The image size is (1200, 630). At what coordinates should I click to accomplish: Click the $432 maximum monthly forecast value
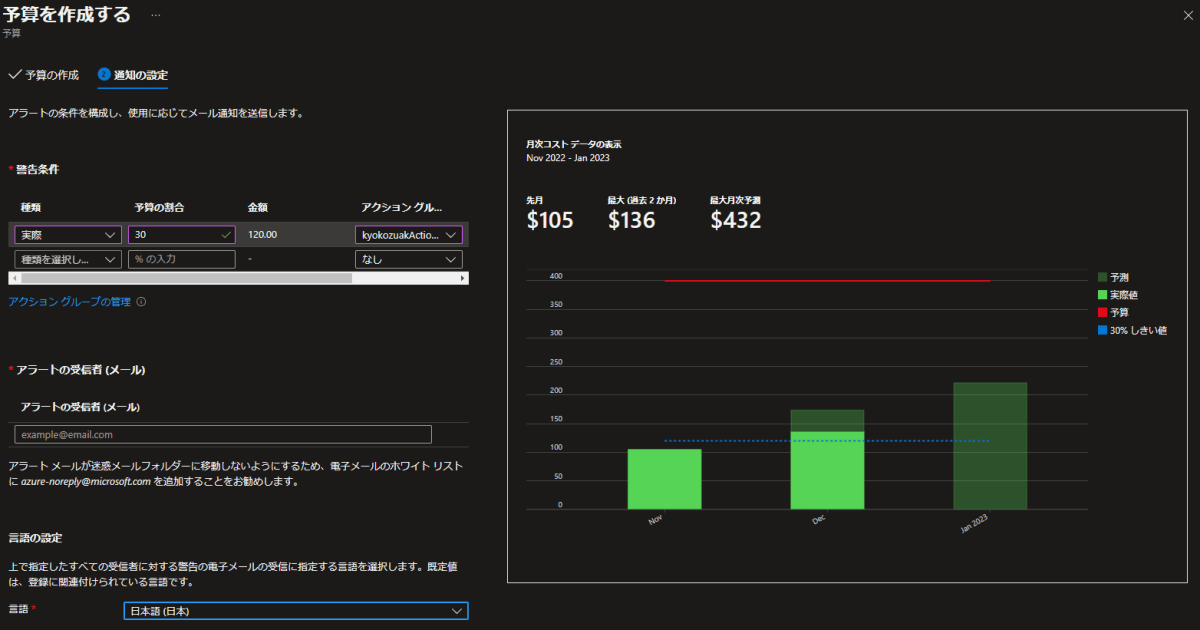(x=736, y=220)
